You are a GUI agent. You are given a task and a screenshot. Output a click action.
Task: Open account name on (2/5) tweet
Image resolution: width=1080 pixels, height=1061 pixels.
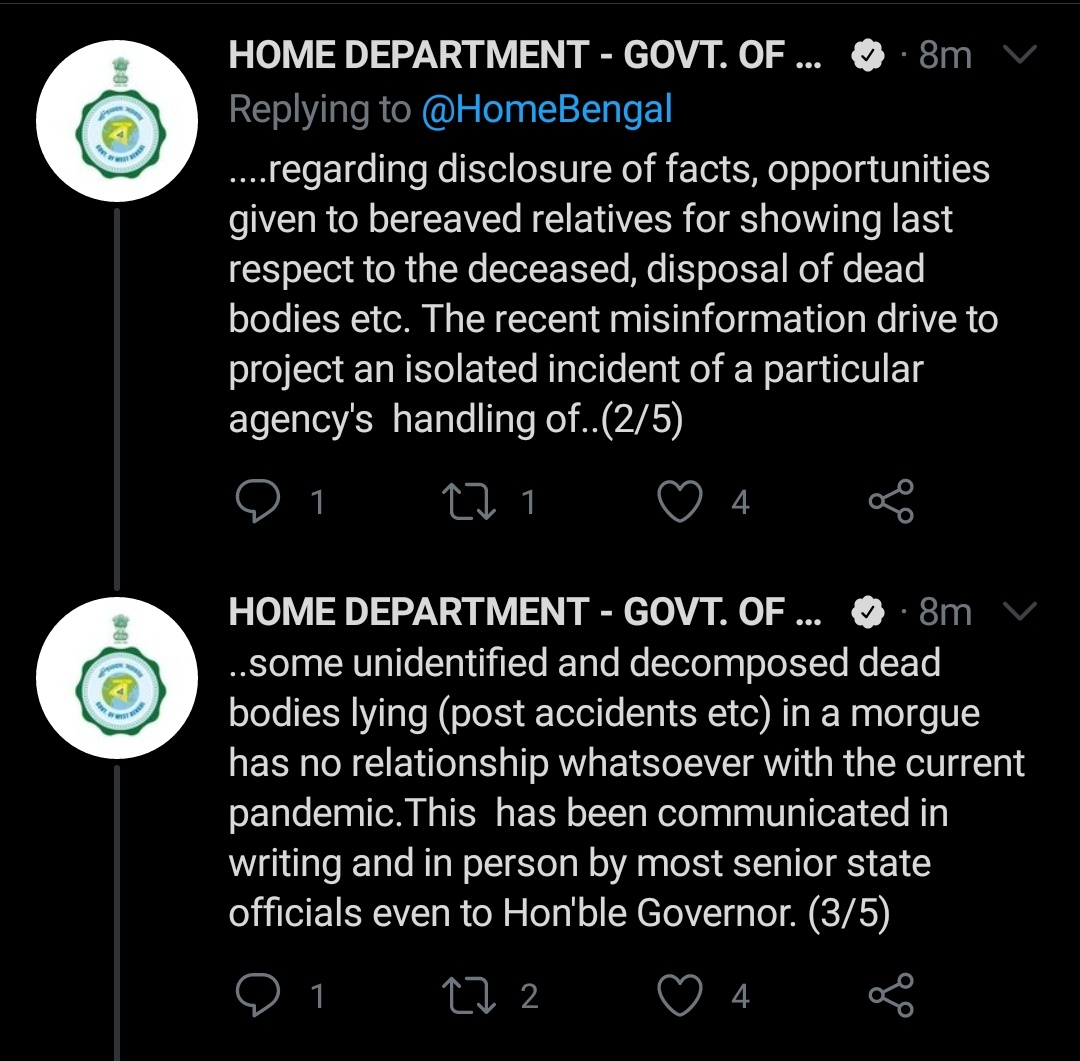[525, 57]
